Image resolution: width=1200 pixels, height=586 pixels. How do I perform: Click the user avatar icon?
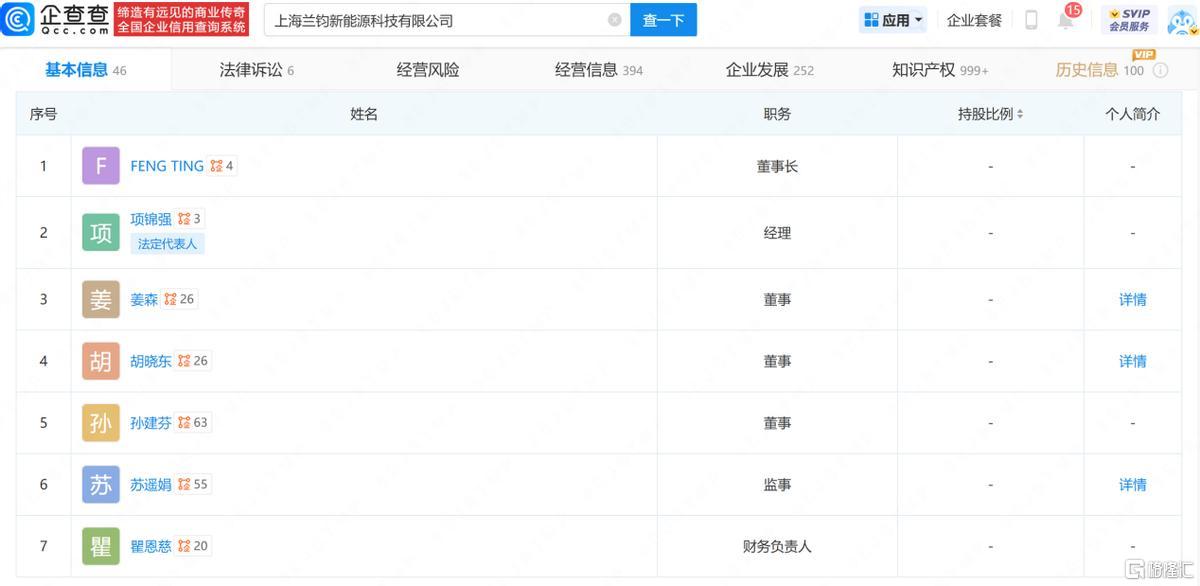coord(1181,20)
